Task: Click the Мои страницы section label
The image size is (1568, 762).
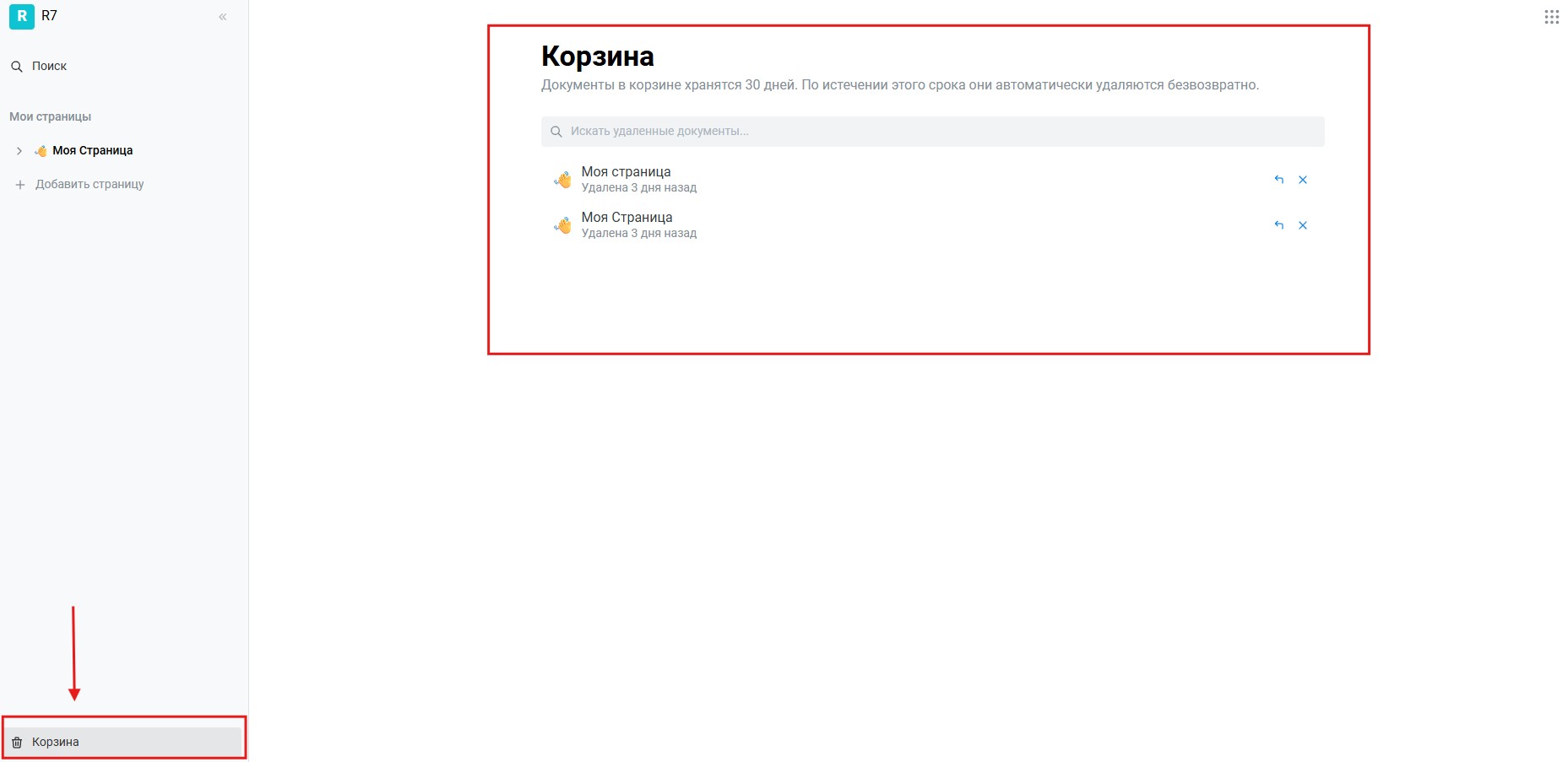Action: [51, 116]
